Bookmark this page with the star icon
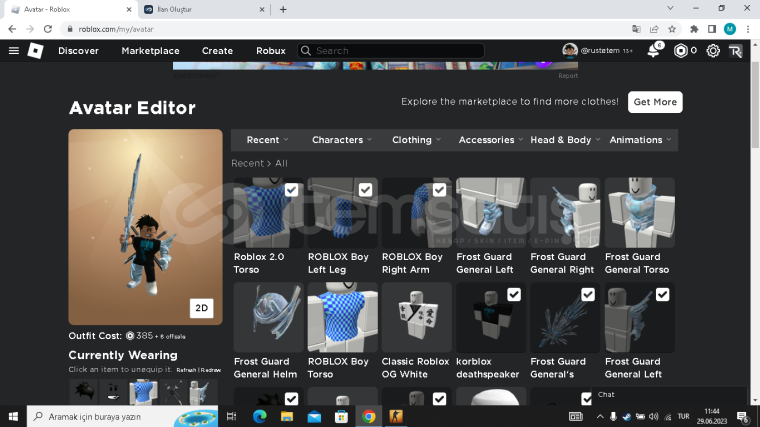This screenshot has height=427, width=760. click(x=672, y=29)
